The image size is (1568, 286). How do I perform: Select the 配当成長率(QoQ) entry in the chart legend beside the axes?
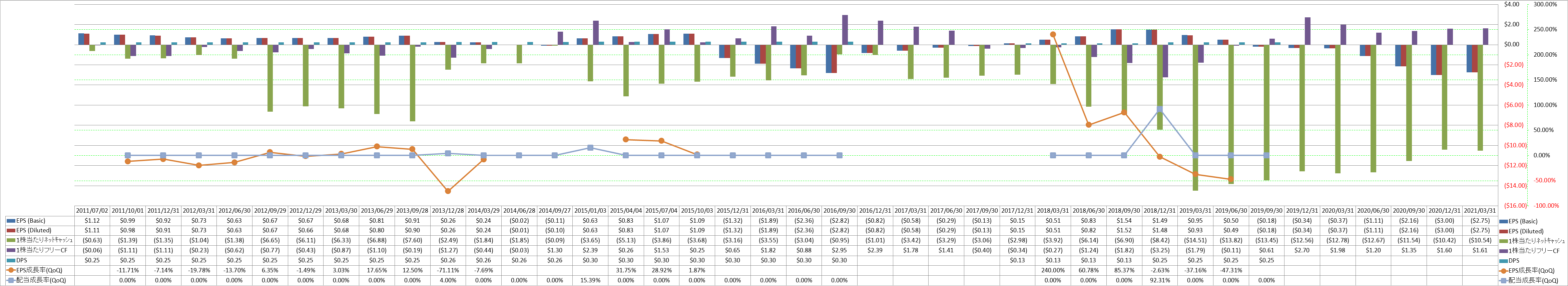click(x=1528, y=281)
